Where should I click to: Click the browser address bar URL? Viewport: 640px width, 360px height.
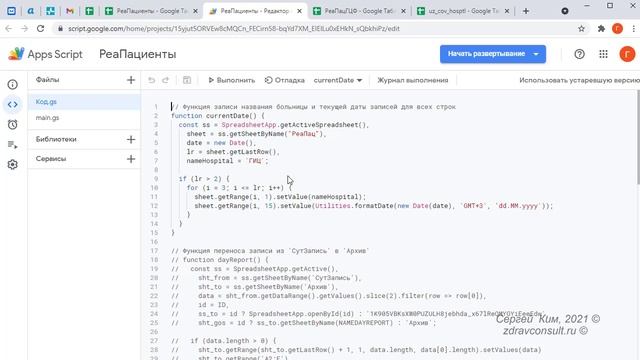click(x=233, y=29)
